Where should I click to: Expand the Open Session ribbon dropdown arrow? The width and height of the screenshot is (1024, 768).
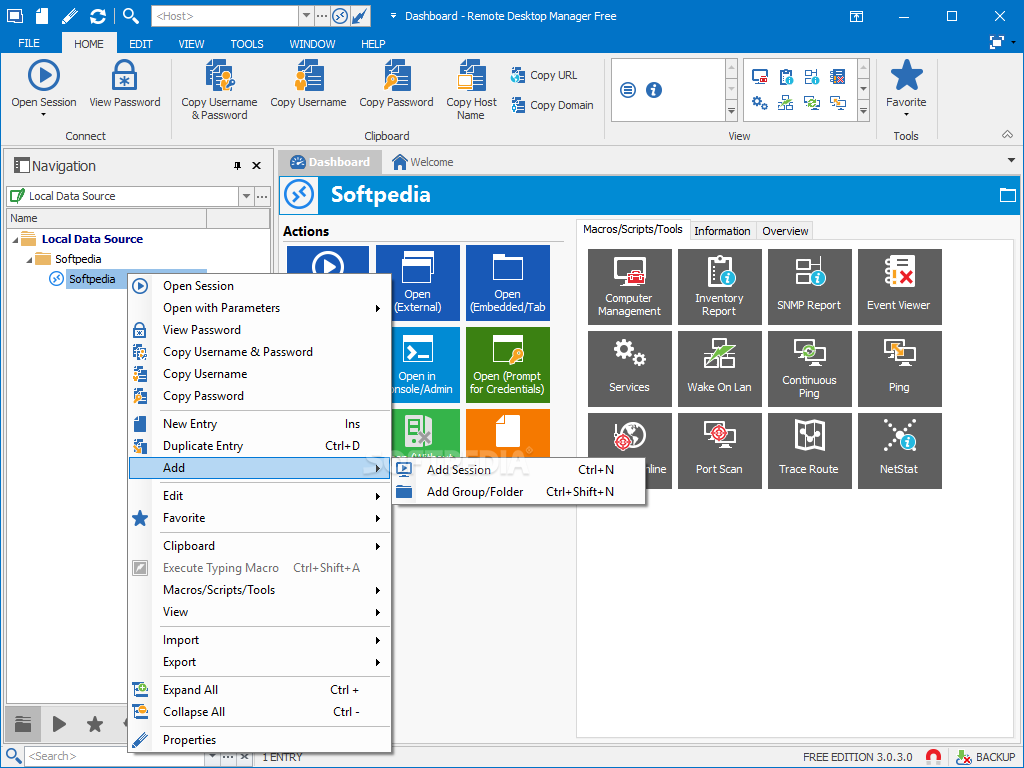44,115
